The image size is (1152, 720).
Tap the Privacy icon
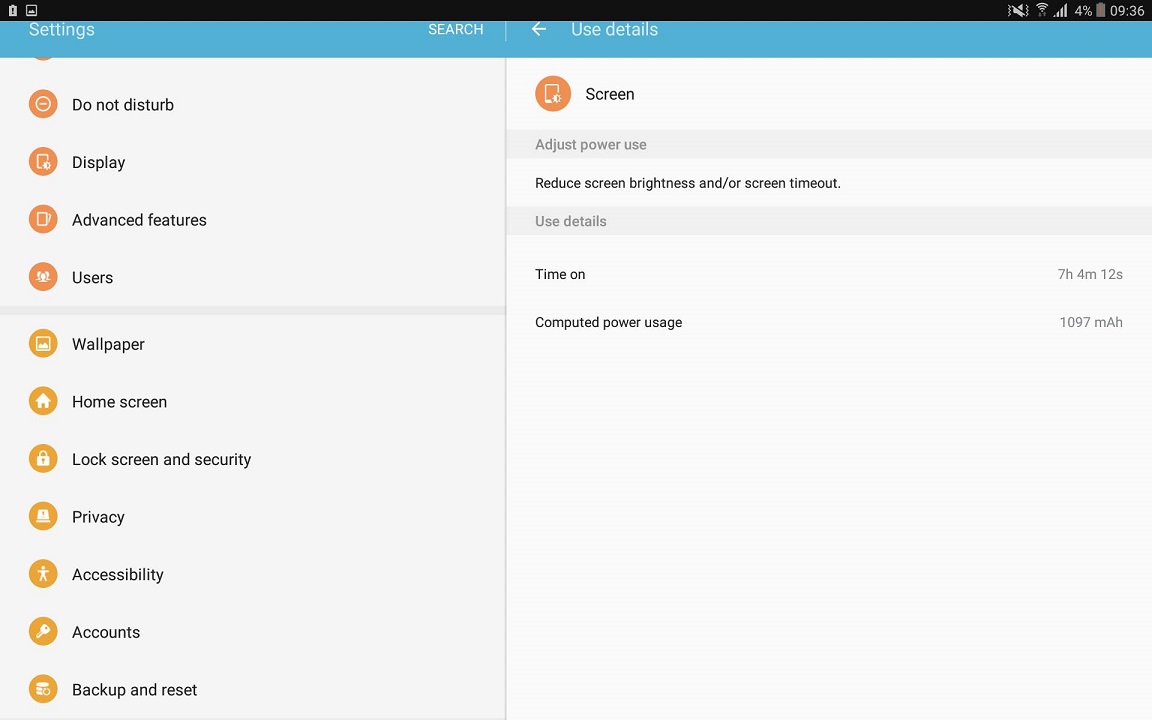tap(43, 516)
